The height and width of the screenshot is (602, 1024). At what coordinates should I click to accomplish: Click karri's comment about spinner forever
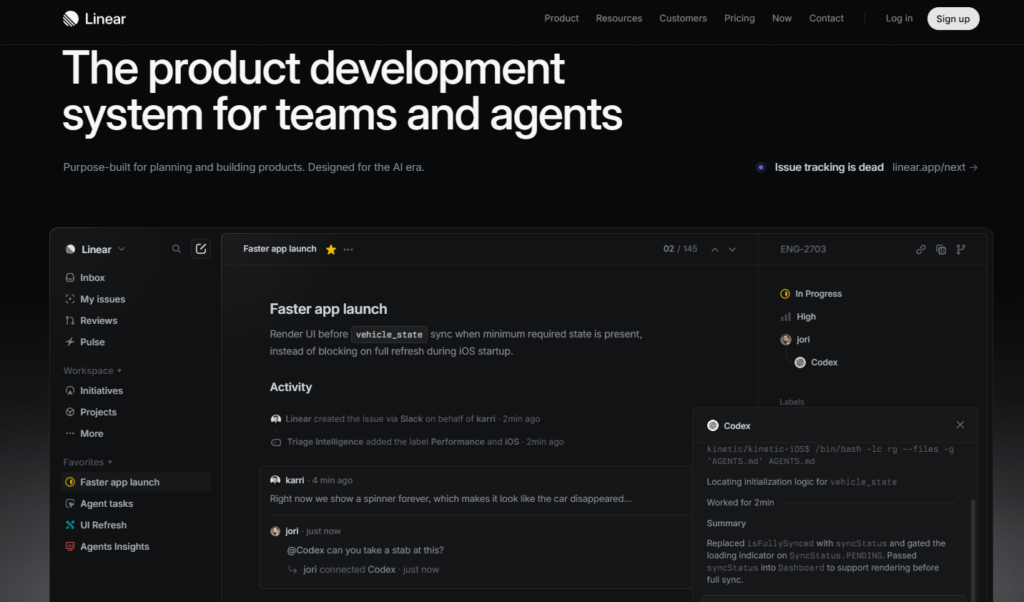[x=451, y=499]
